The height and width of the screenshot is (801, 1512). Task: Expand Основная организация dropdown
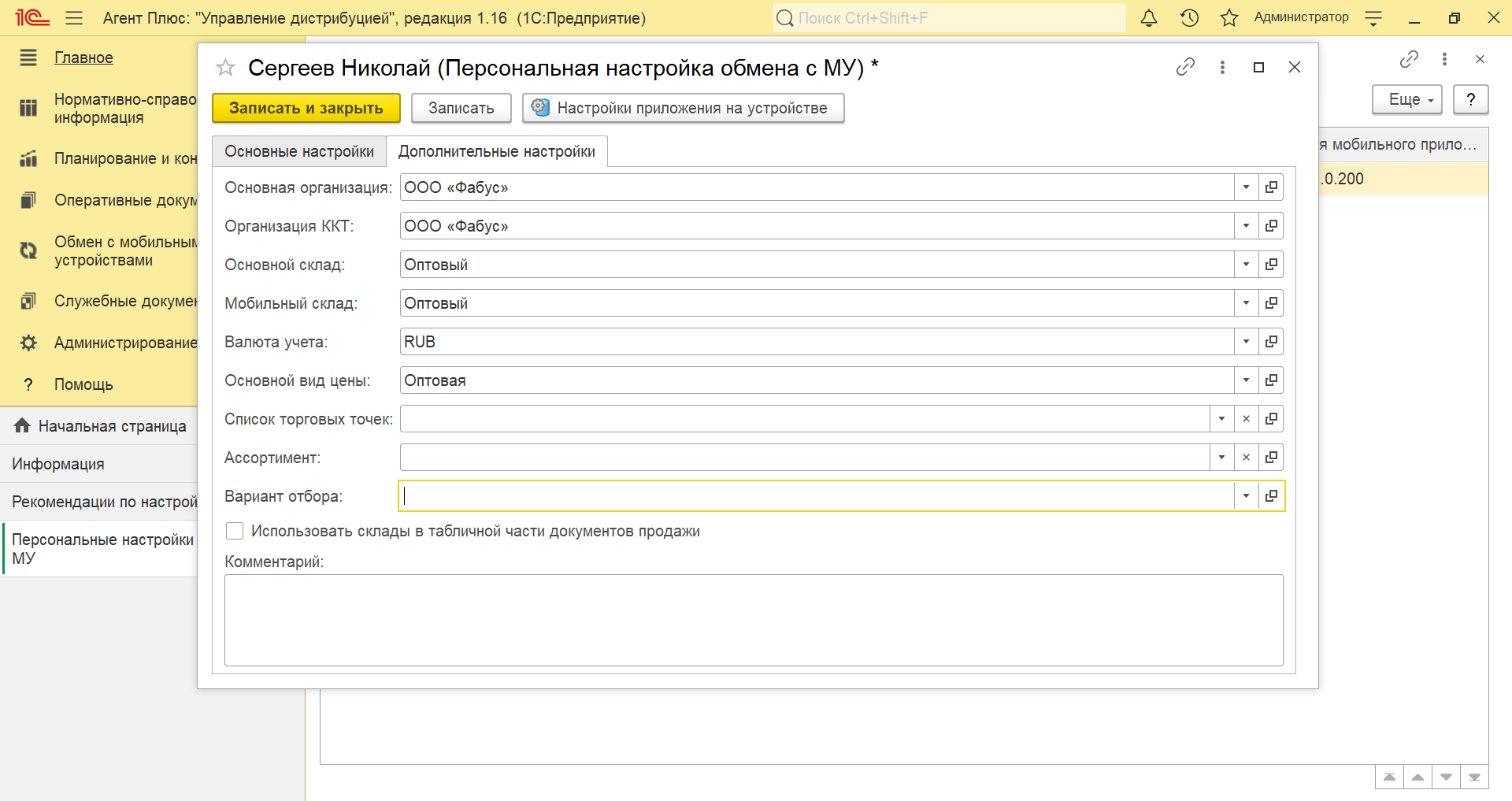(x=1246, y=187)
